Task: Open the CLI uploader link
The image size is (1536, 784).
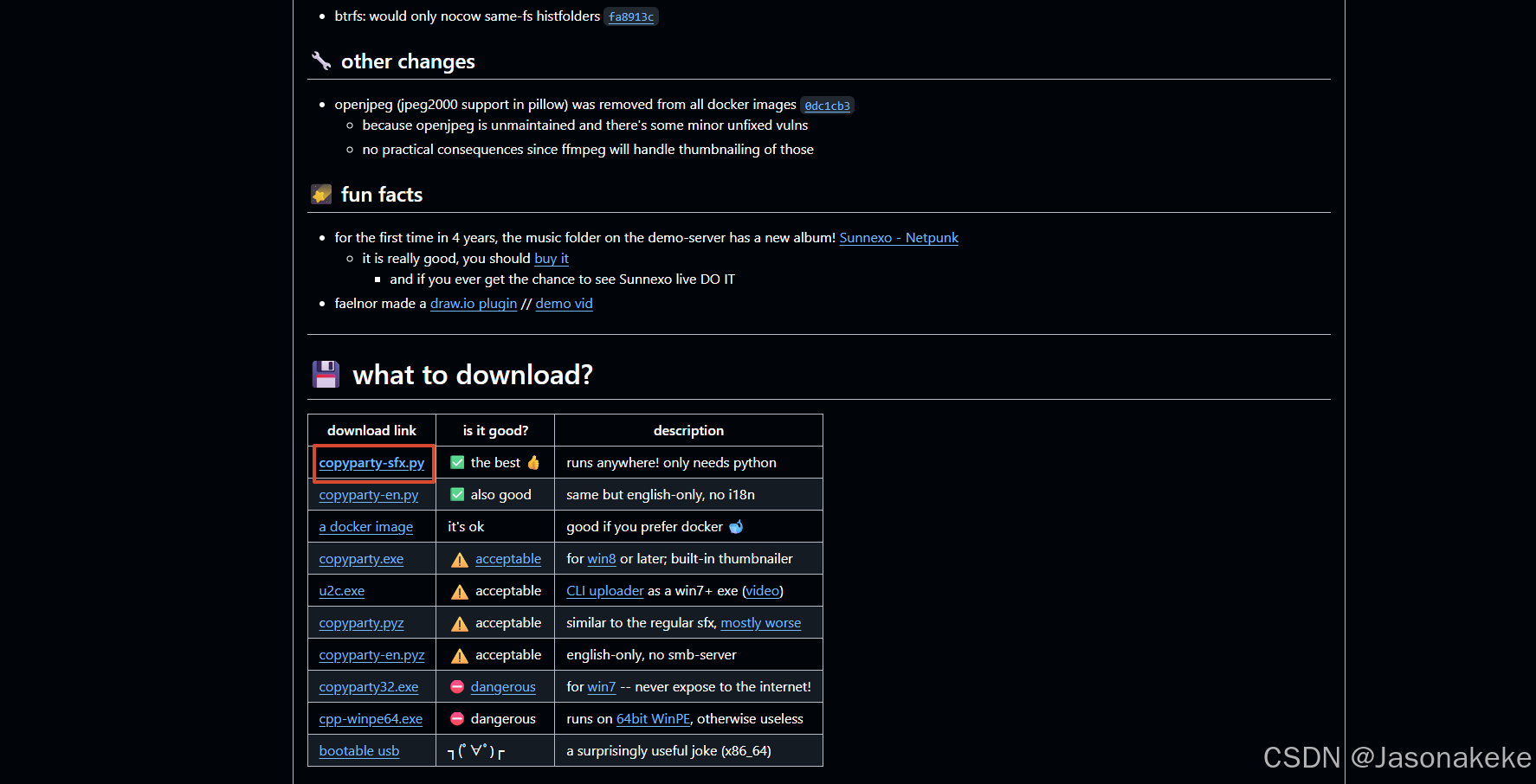Action: (605, 591)
